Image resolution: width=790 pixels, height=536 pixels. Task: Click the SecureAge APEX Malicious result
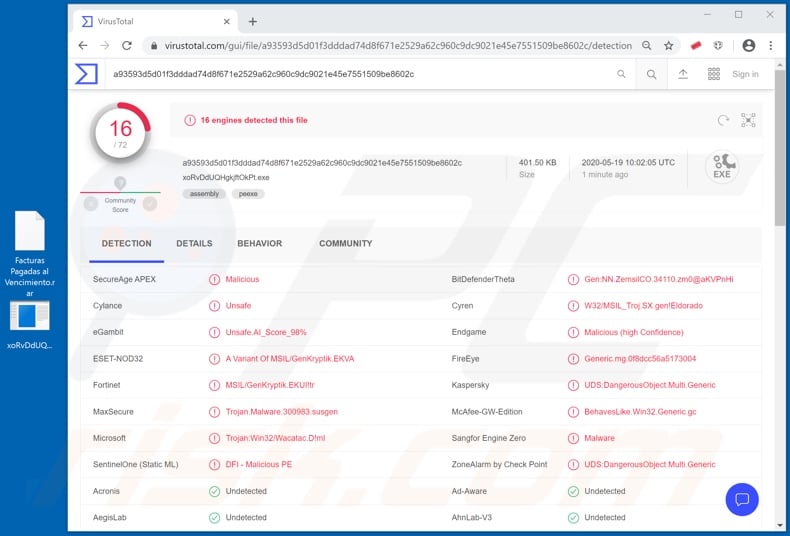tap(242, 279)
